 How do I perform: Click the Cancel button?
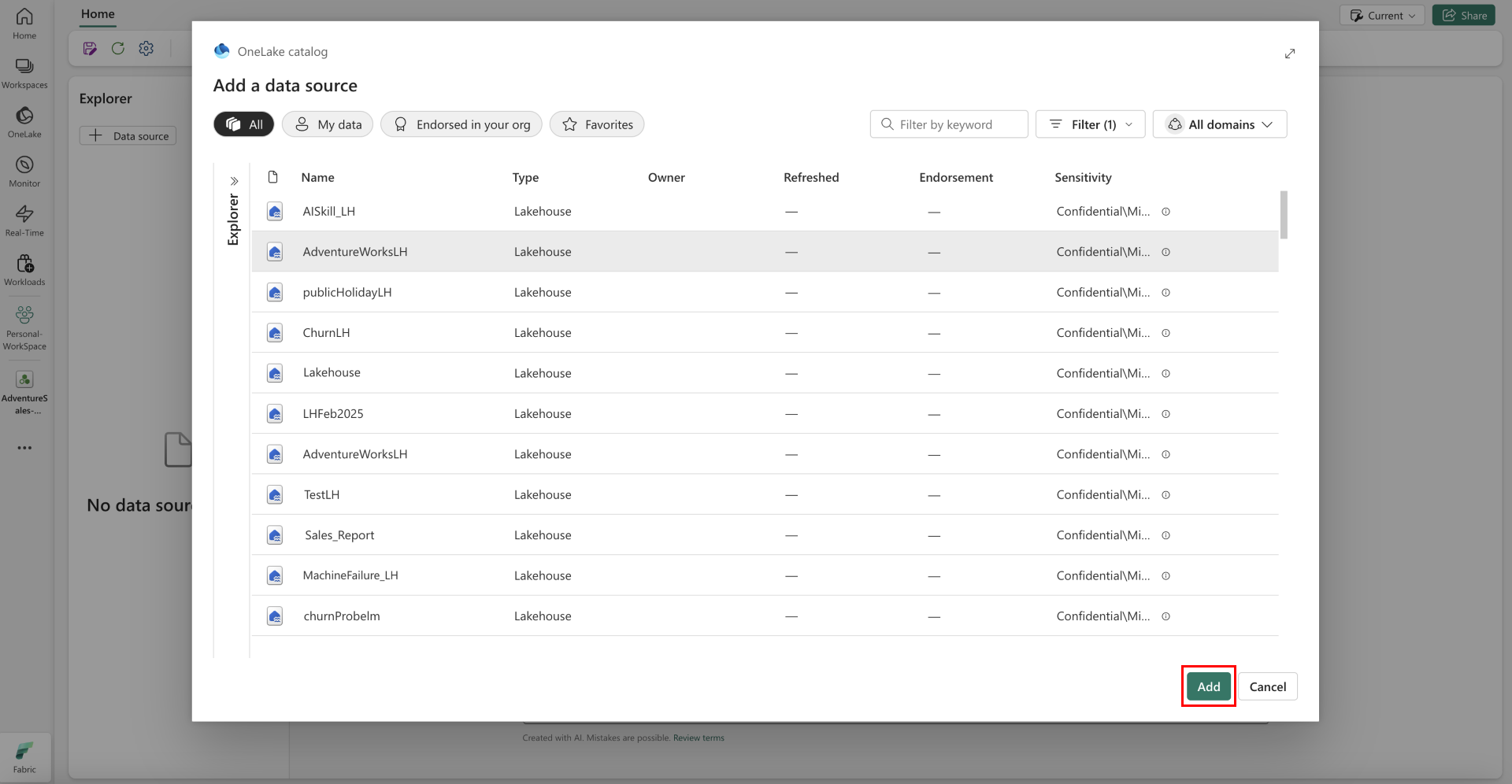click(1268, 686)
